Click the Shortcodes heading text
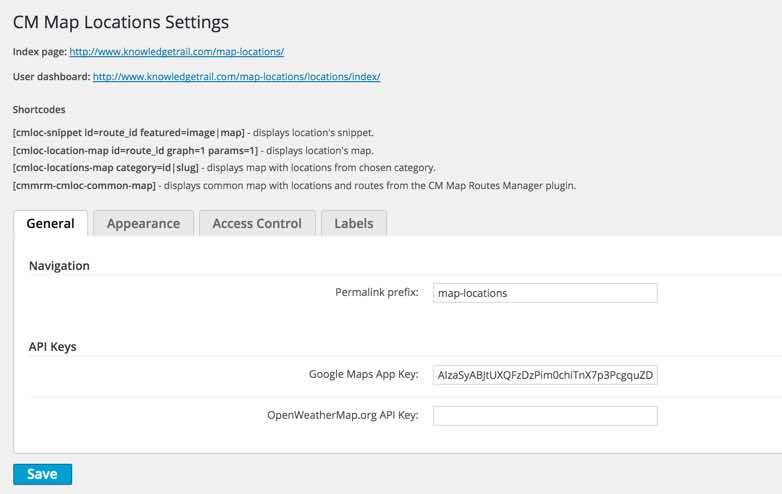The height and width of the screenshot is (494, 782). [x=39, y=110]
